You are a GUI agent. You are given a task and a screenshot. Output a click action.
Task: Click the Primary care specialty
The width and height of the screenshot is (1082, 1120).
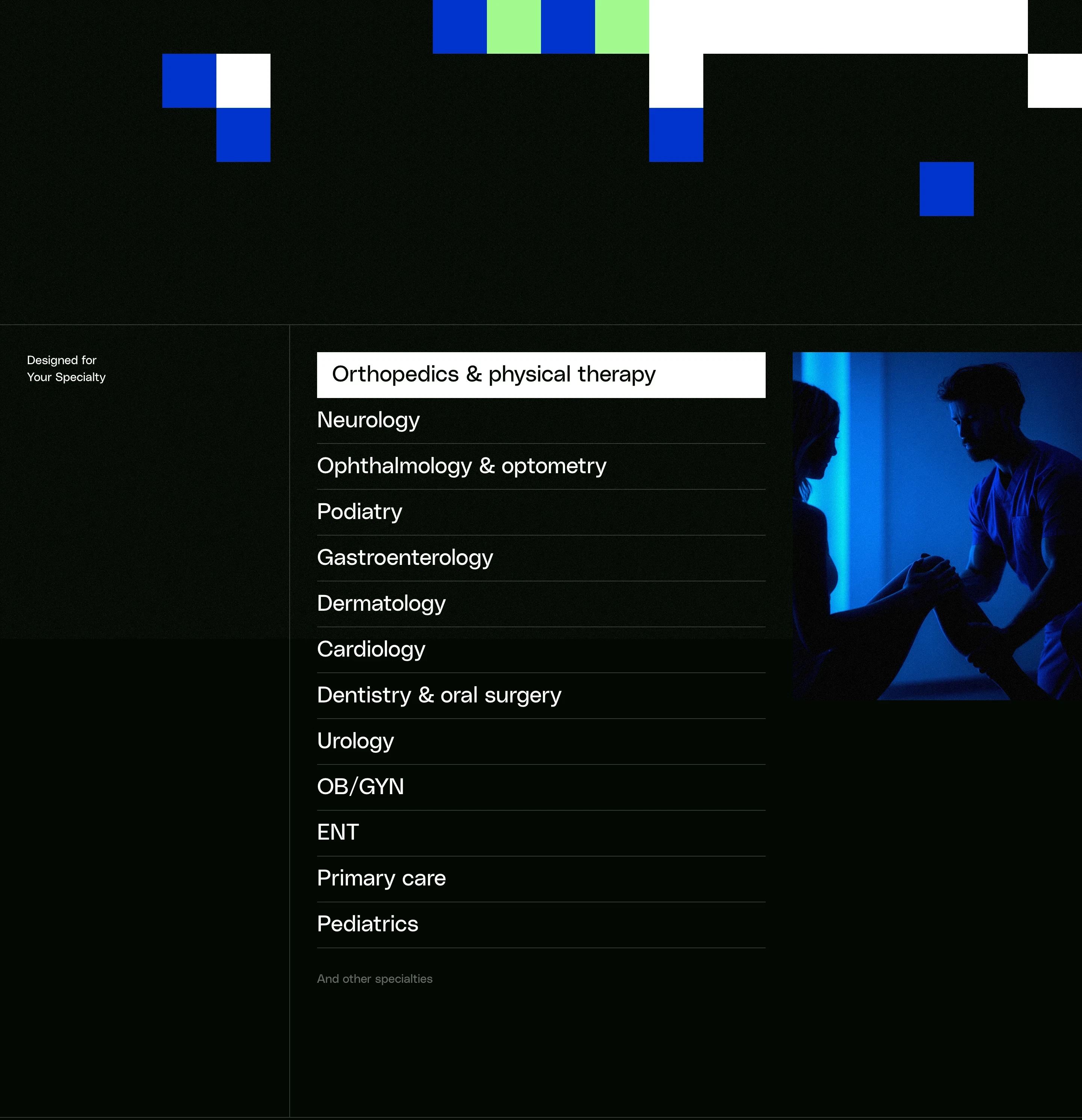pos(381,878)
